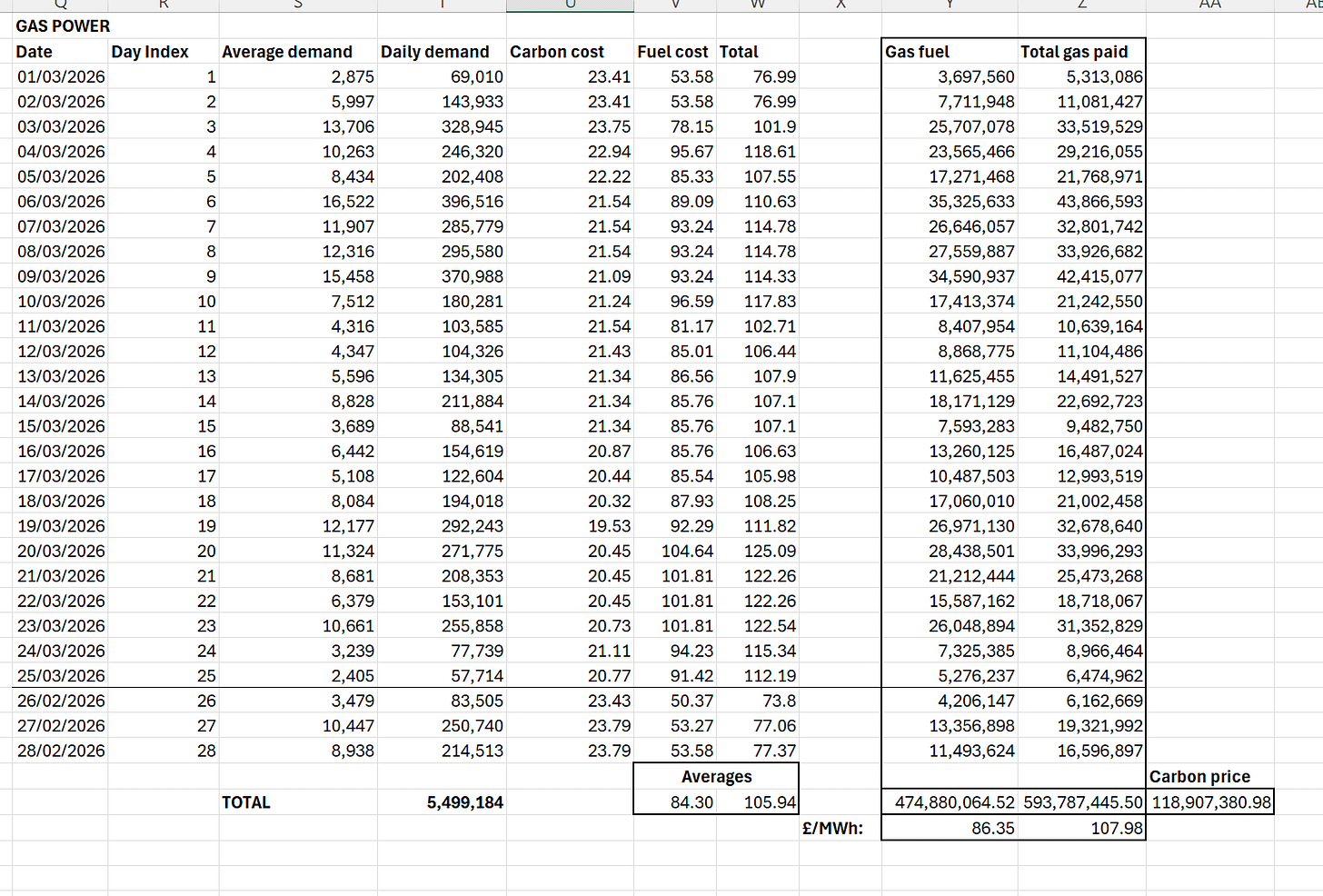Select the date cell 25/03/2026
The width and height of the screenshot is (1323, 896).
(61, 676)
